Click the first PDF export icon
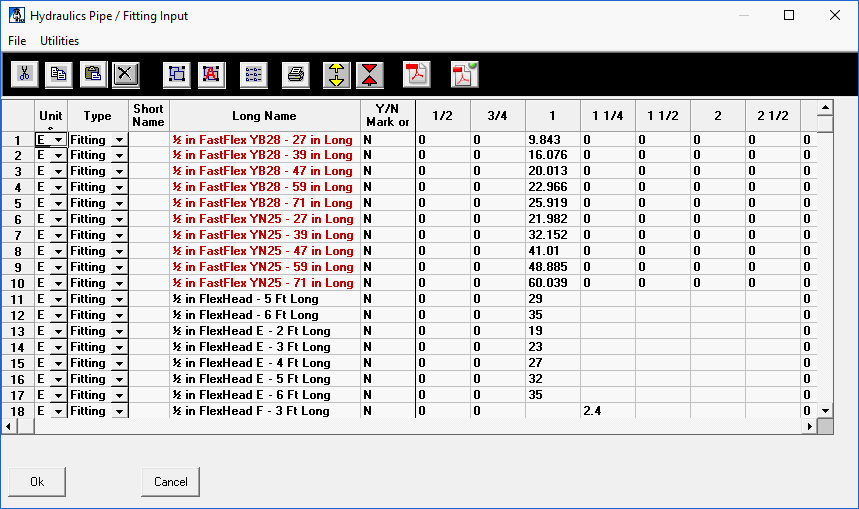 (x=416, y=74)
